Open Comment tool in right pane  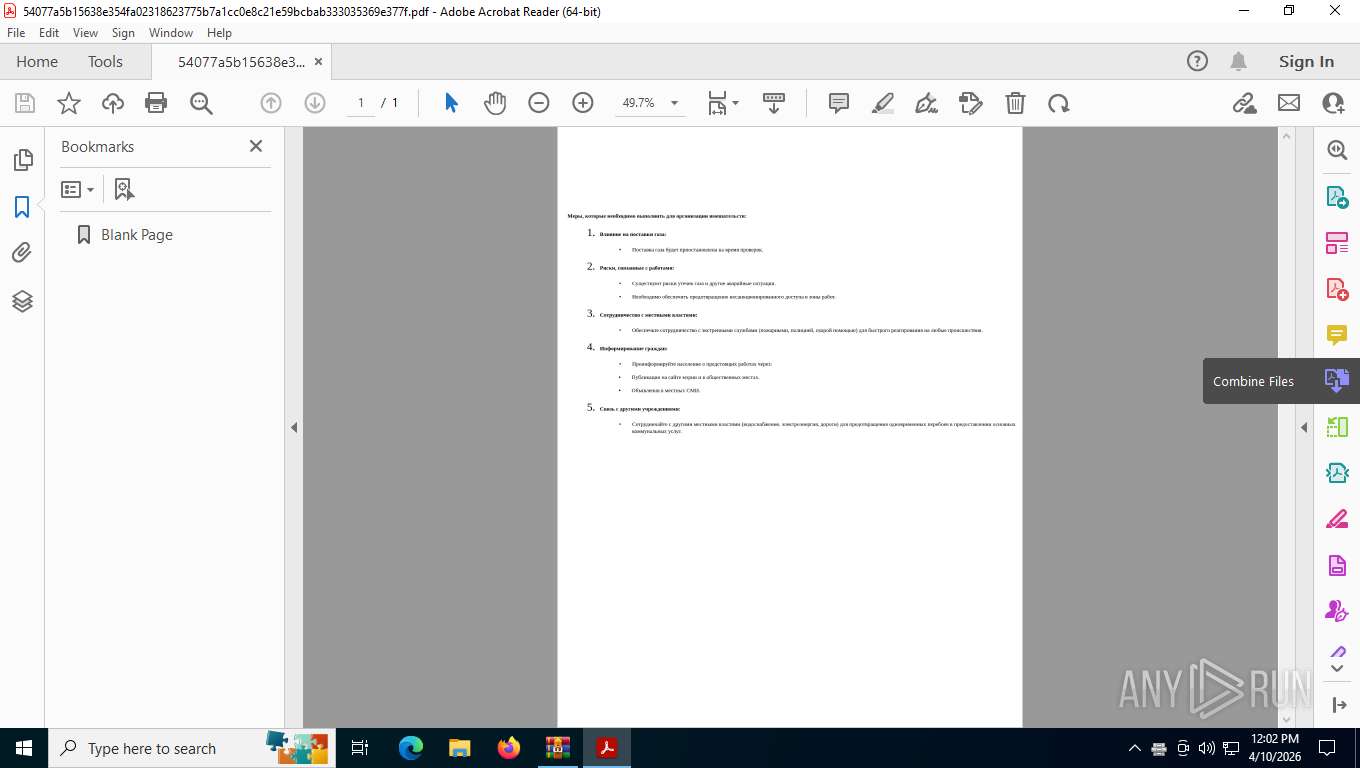pyautogui.click(x=1337, y=335)
